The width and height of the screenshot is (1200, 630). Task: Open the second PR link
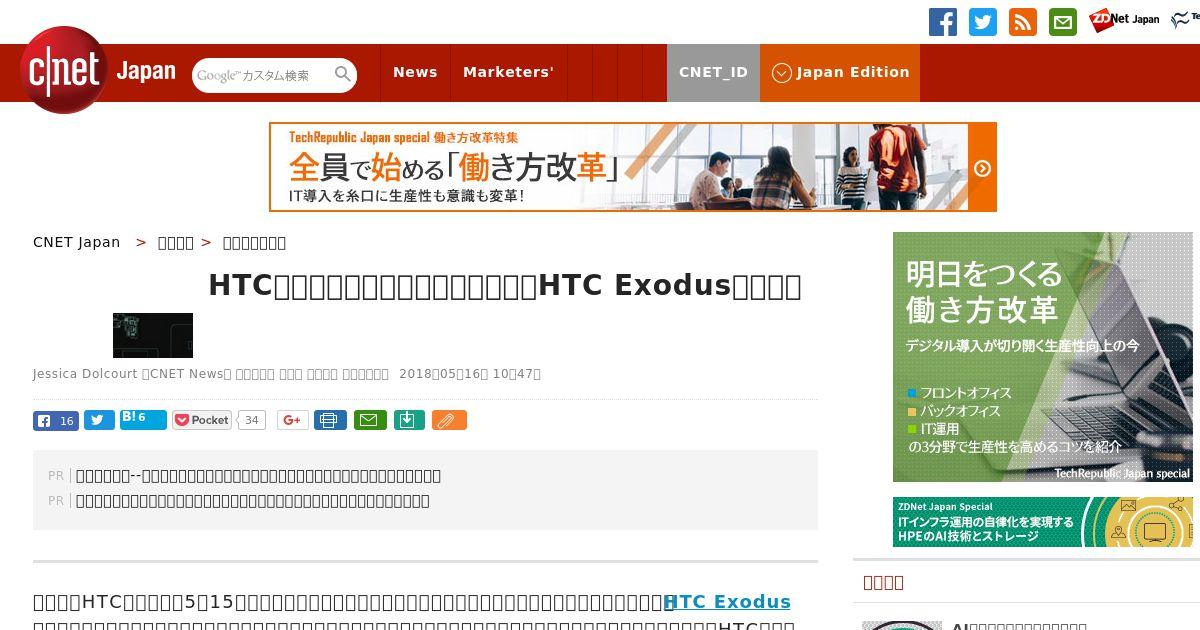click(253, 501)
